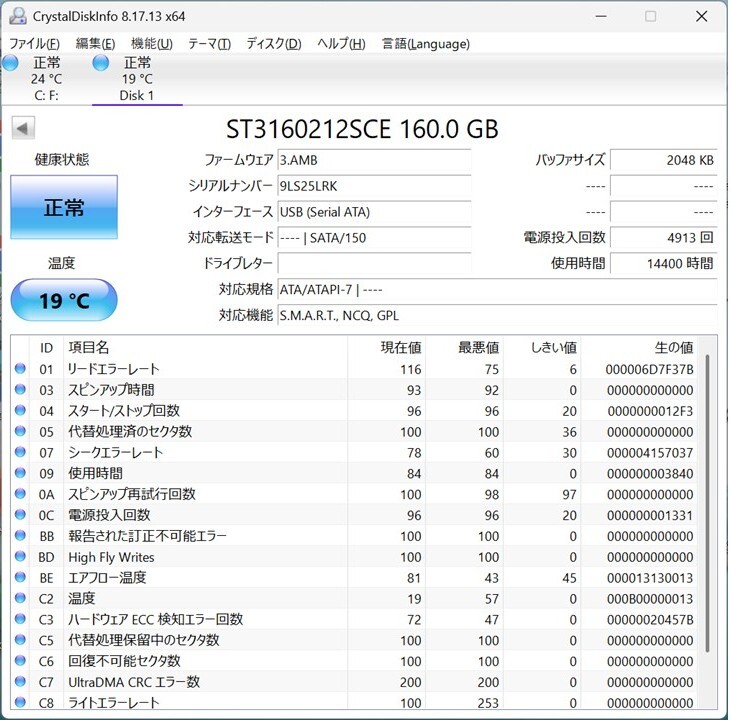Click the ST3160212SCE 160.0 GB disk title
The width and height of the screenshot is (731, 720).
(x=362, y=129)
